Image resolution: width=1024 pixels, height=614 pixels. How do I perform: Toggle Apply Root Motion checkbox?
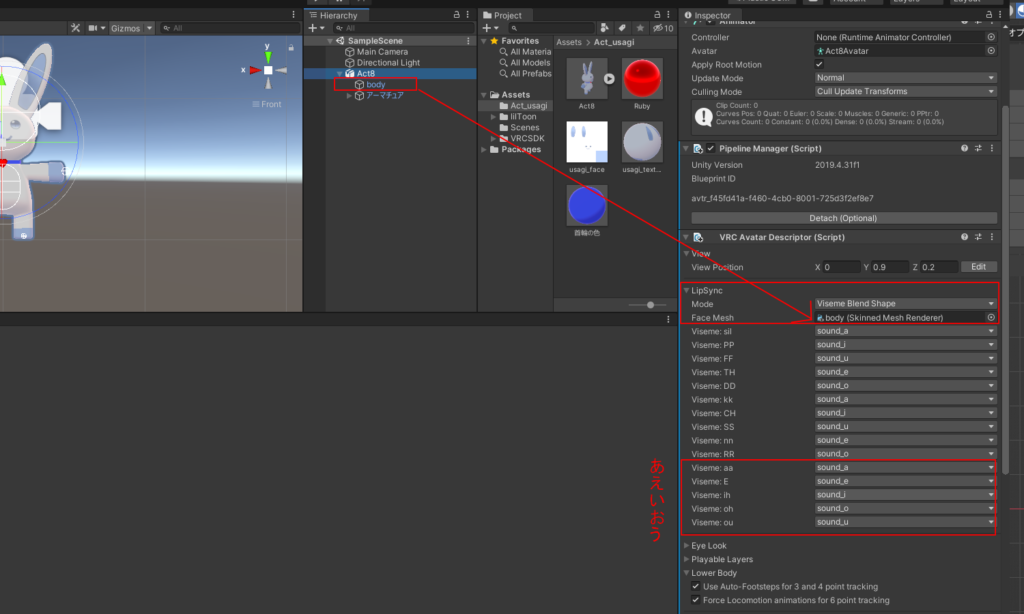tap(819, 64)
